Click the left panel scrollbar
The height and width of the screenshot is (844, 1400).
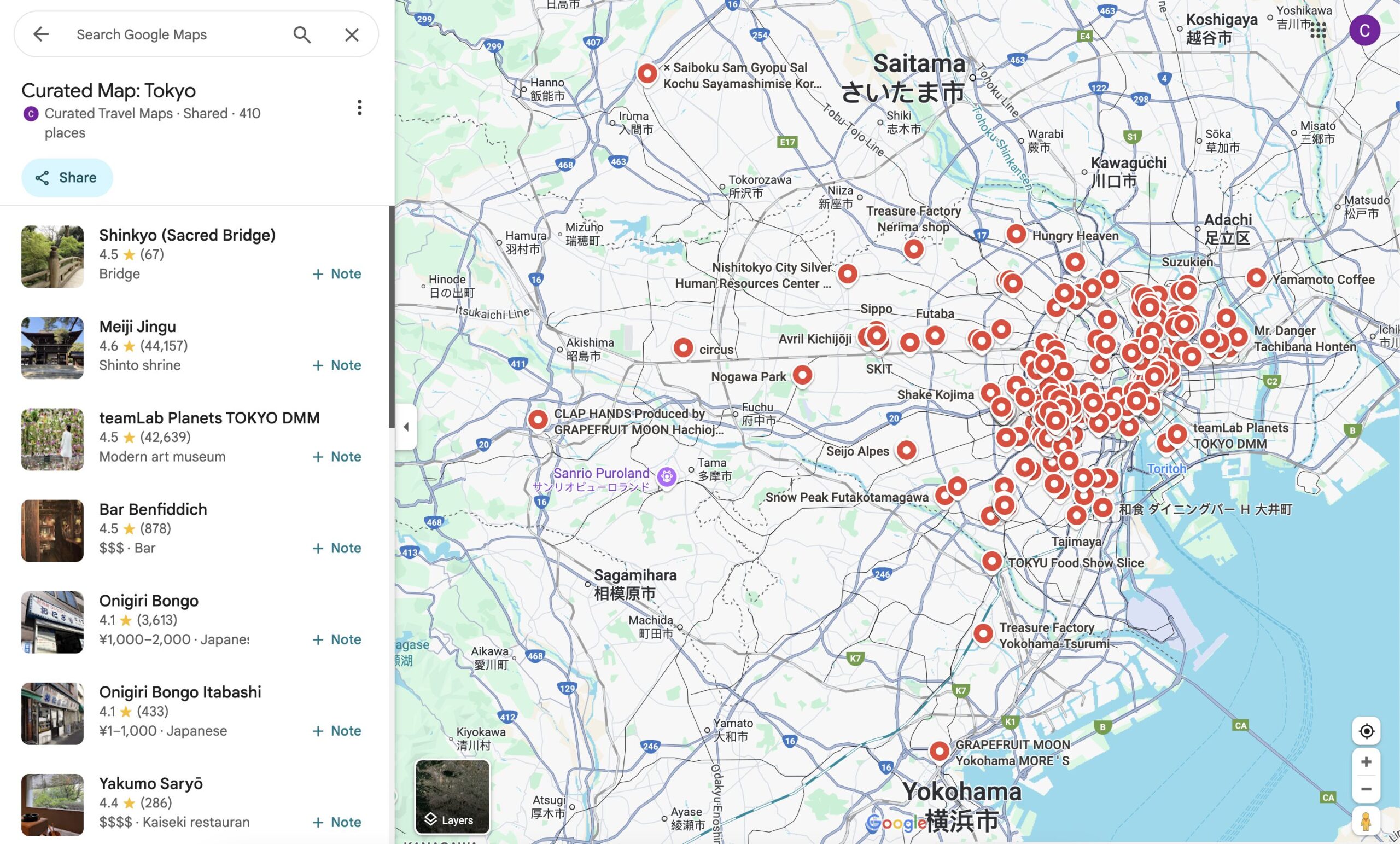[x=392, y=317]
